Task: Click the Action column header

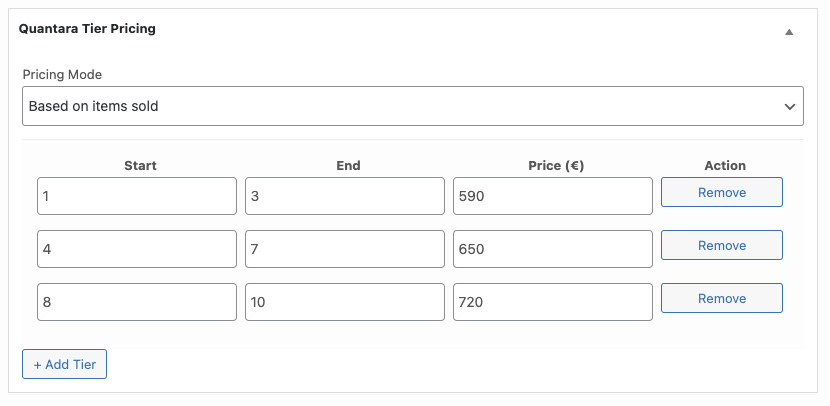Action: [x=724, y=166]
